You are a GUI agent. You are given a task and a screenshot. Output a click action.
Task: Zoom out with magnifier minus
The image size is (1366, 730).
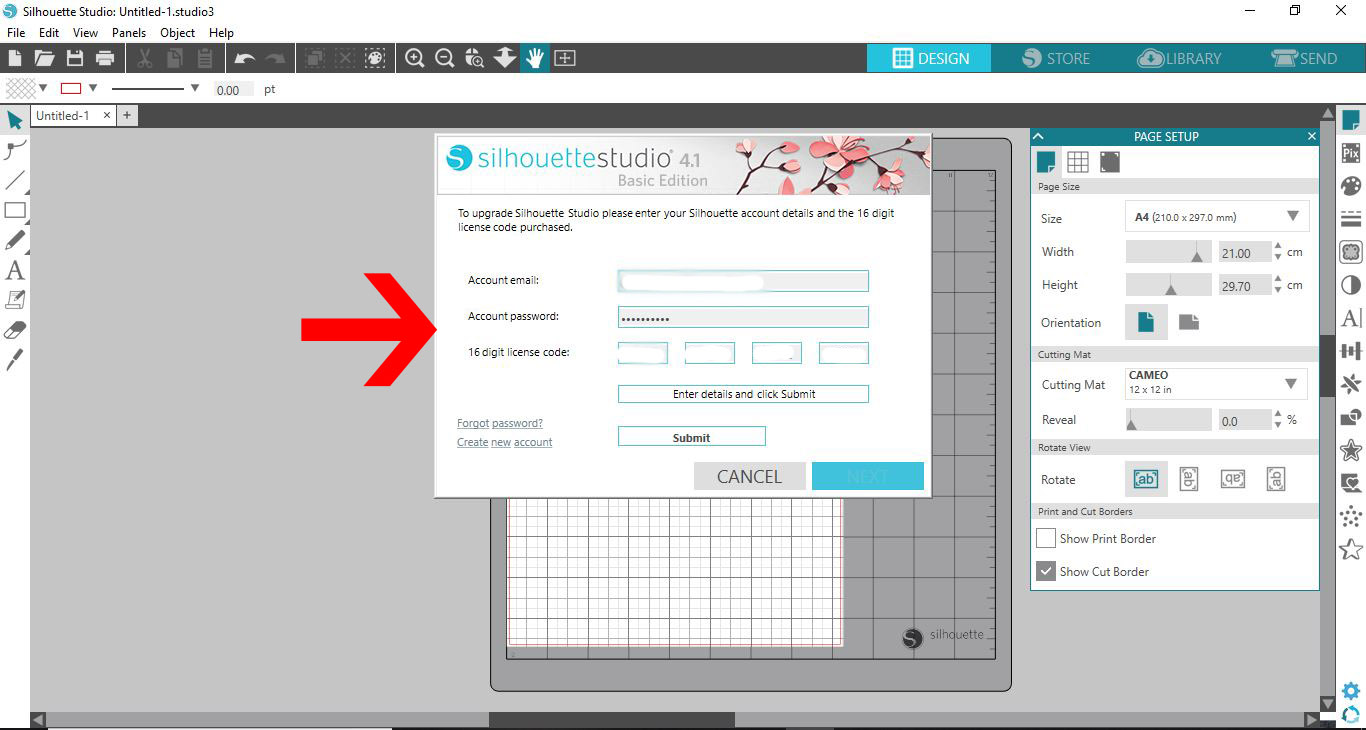(x=445, y=58)
